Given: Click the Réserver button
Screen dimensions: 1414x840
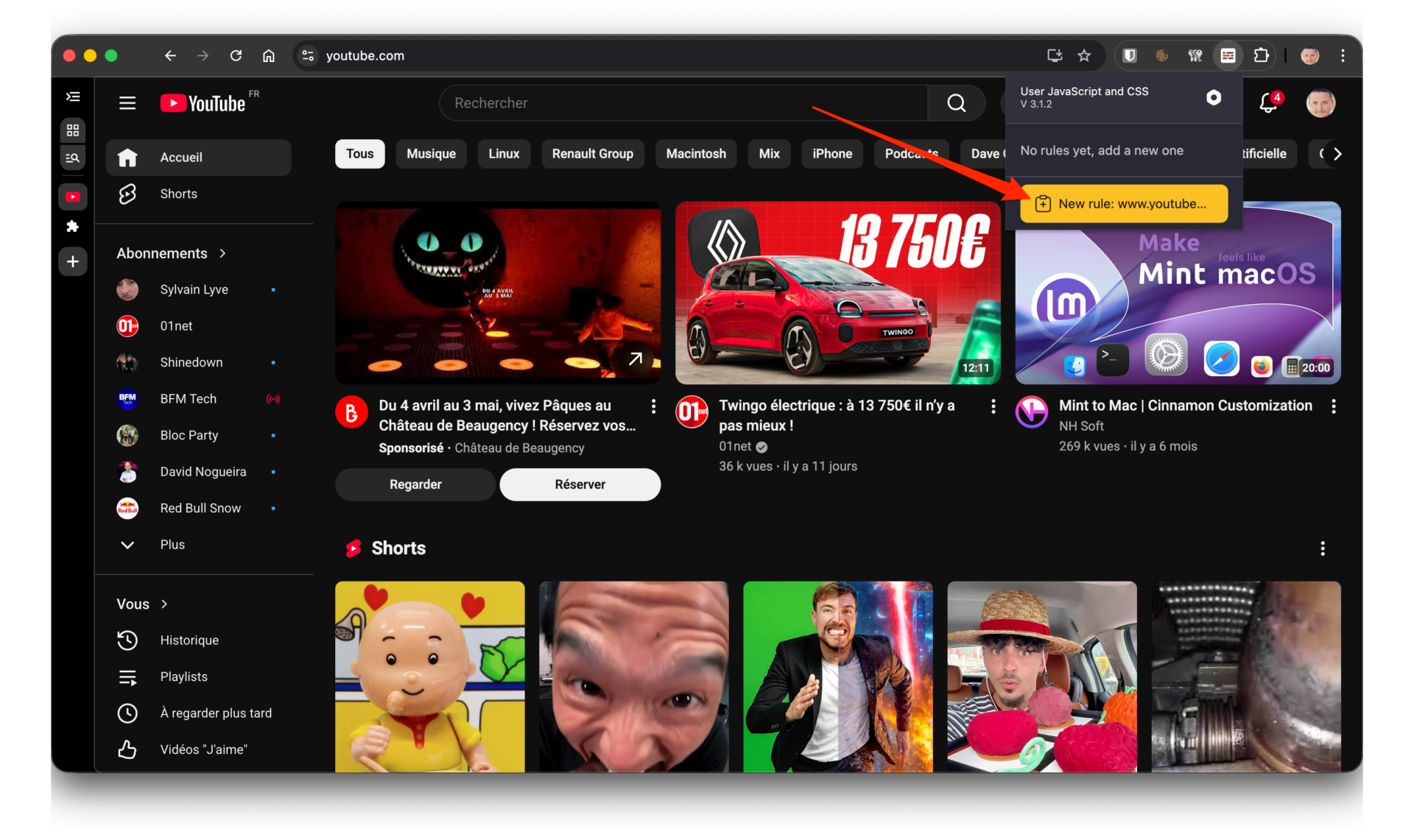Looking at the screenshot, I should (x=580, y=484).
